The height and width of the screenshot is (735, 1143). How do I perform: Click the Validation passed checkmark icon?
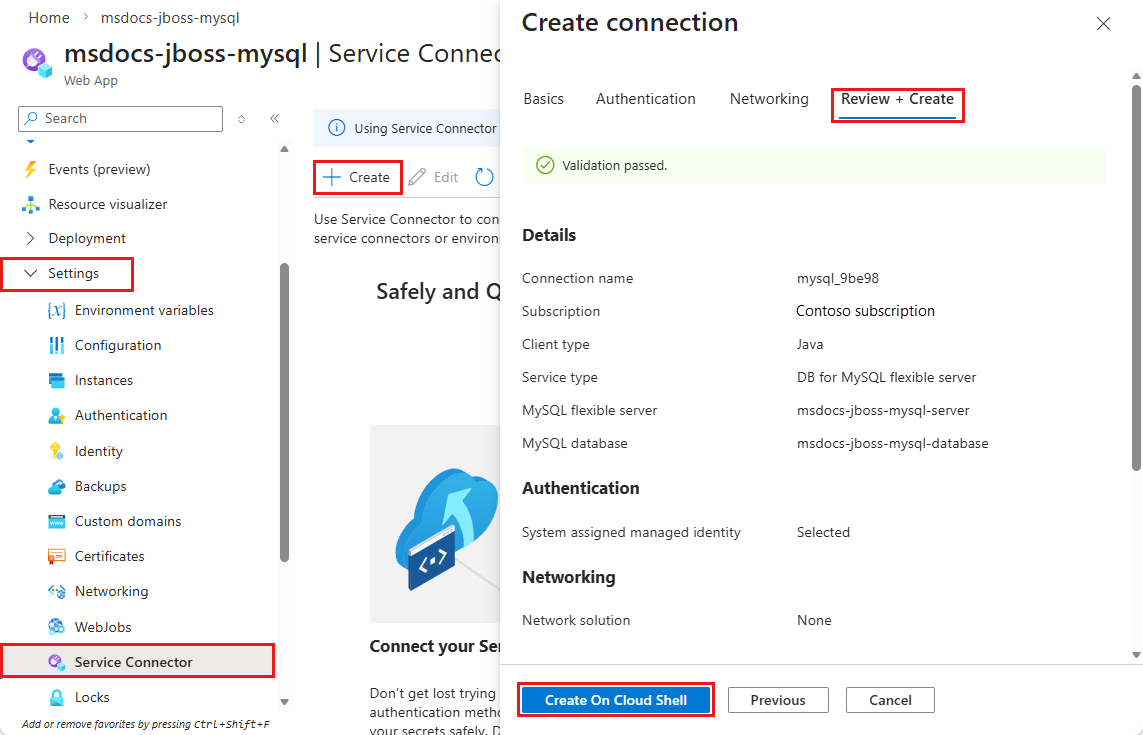coord(545,166)
